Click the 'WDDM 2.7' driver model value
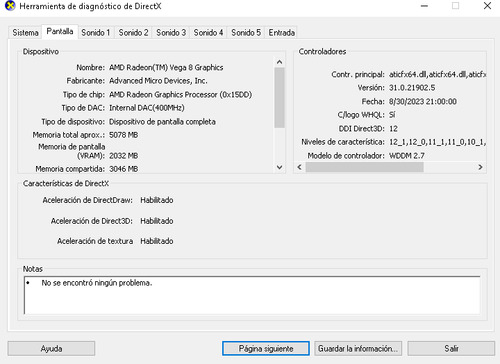 407,156
